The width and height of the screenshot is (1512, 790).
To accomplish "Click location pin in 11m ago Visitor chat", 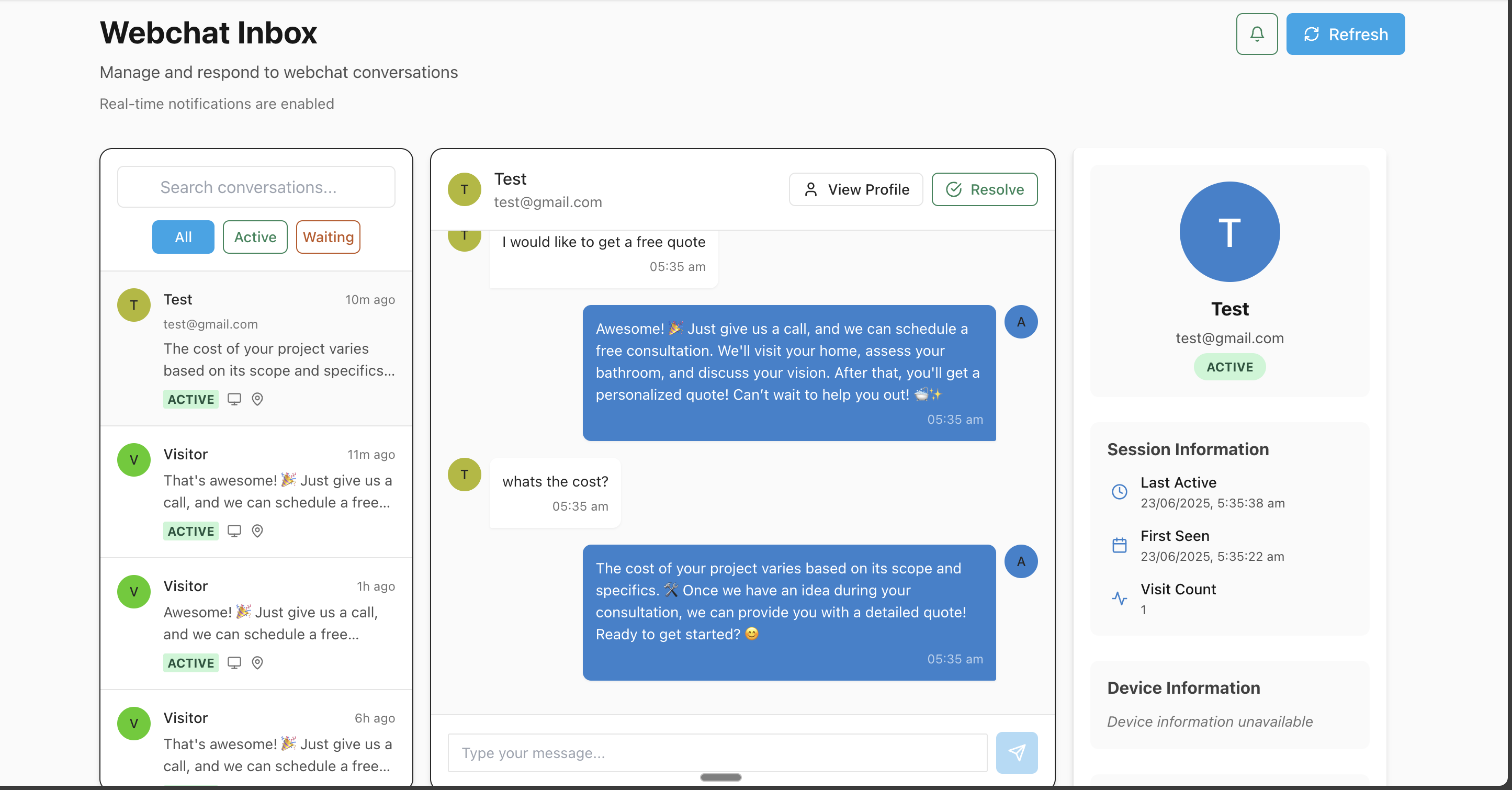I will click(x=257, y=531).
